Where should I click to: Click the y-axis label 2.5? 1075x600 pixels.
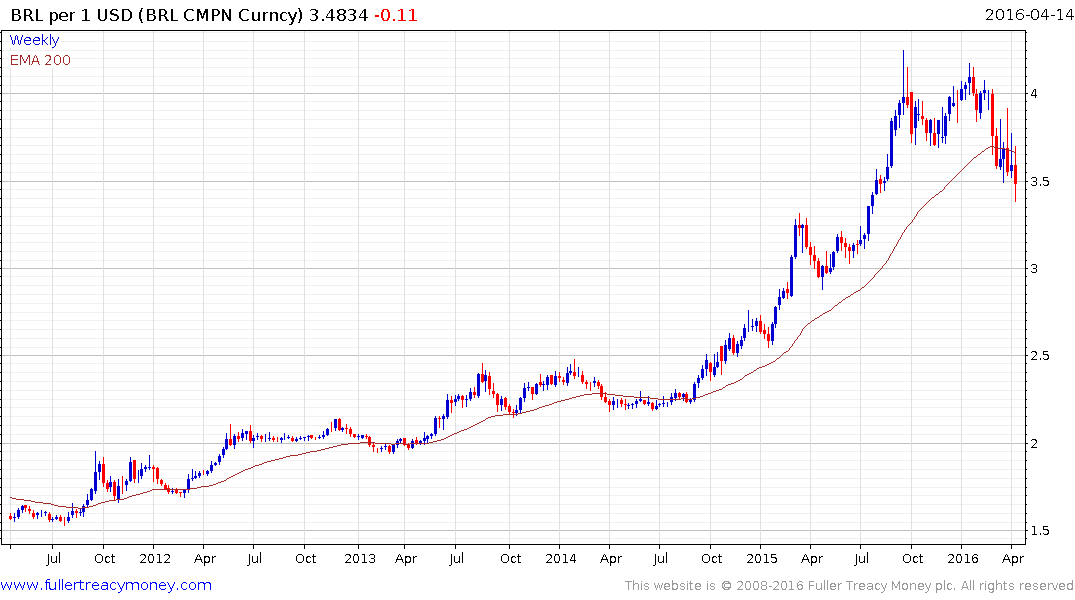1040,355
